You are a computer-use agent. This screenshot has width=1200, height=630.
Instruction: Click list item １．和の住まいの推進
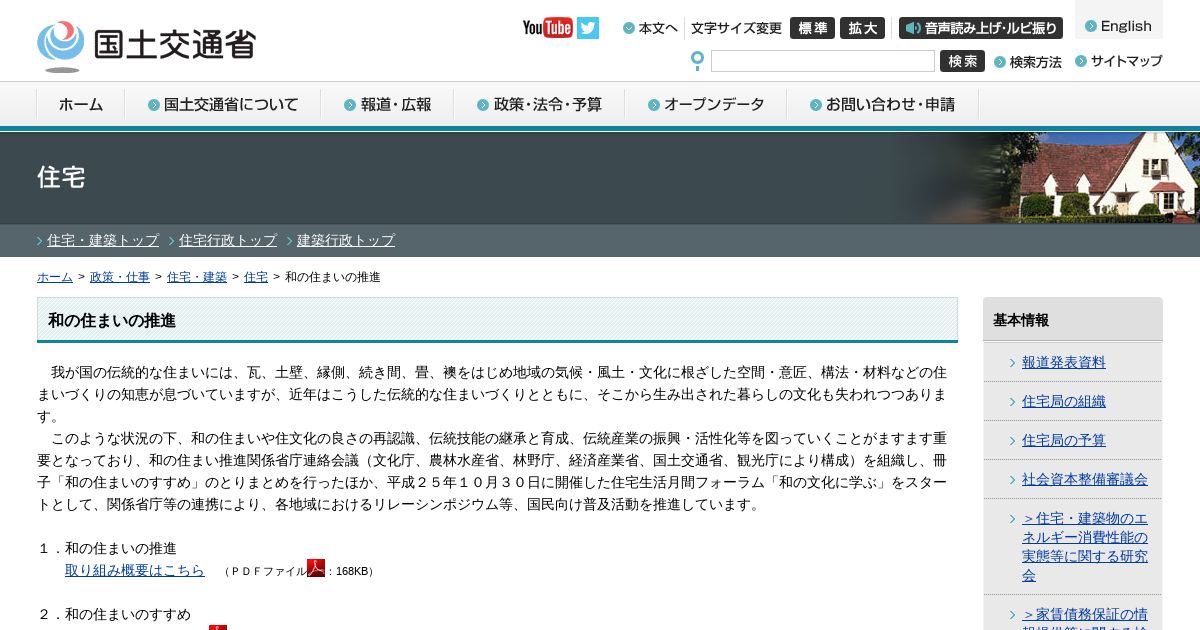pyautogui.click(x=107, y=548)
